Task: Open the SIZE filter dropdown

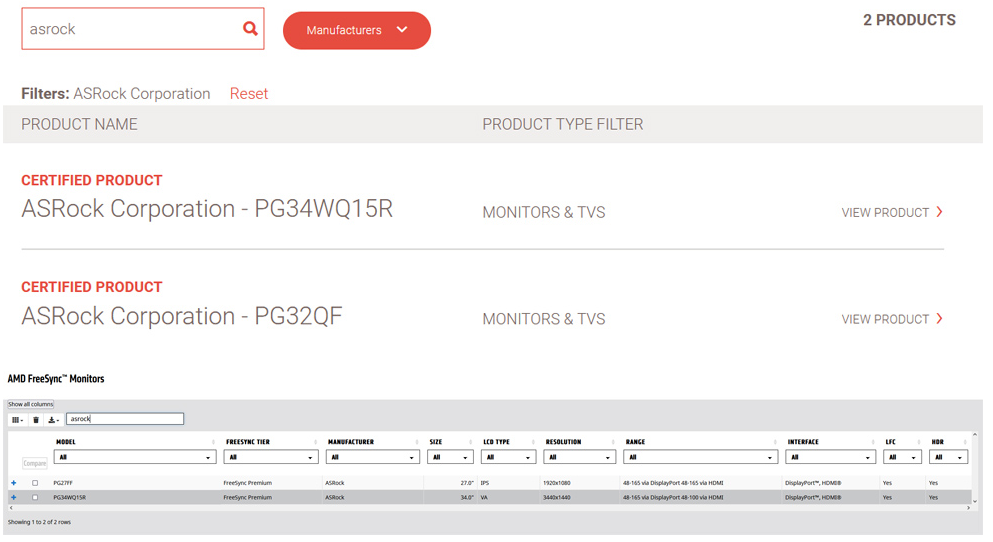Action: click(x=450, y=457)
